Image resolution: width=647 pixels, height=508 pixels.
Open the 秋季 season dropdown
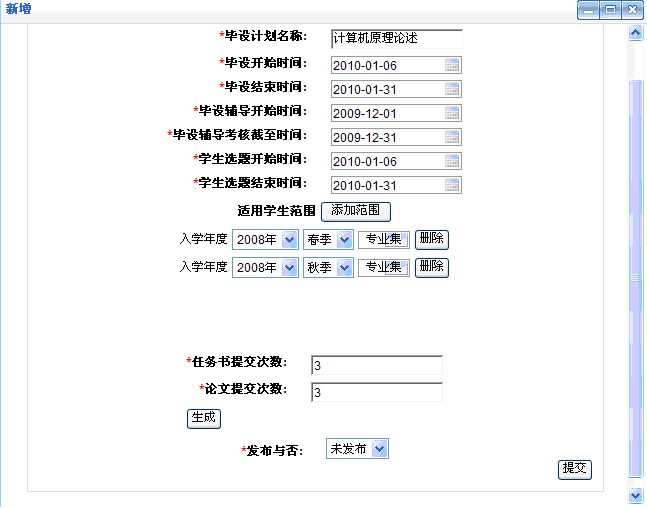328,267
